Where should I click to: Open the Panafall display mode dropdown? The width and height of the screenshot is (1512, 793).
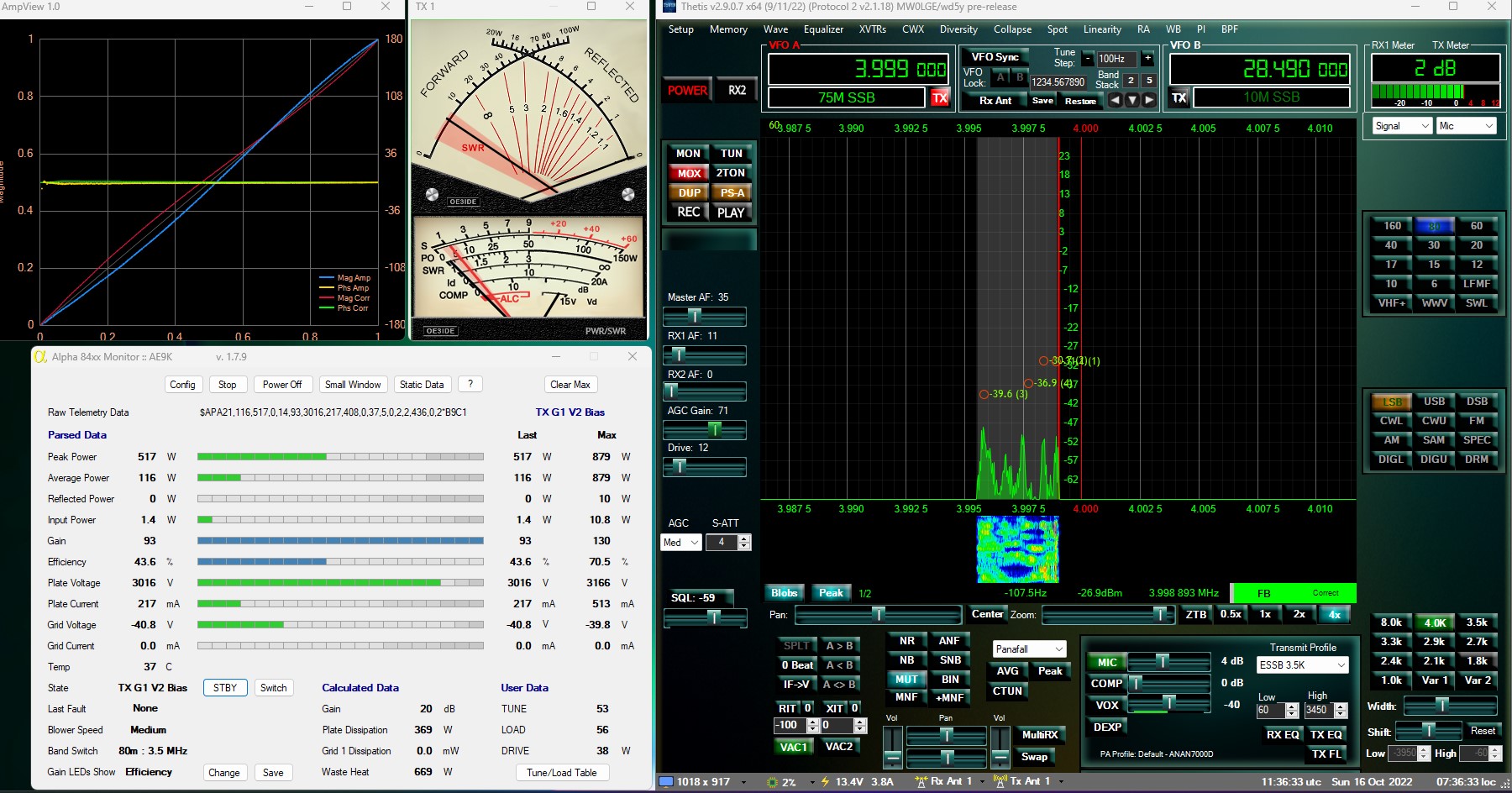click(x=1030, y=649)
